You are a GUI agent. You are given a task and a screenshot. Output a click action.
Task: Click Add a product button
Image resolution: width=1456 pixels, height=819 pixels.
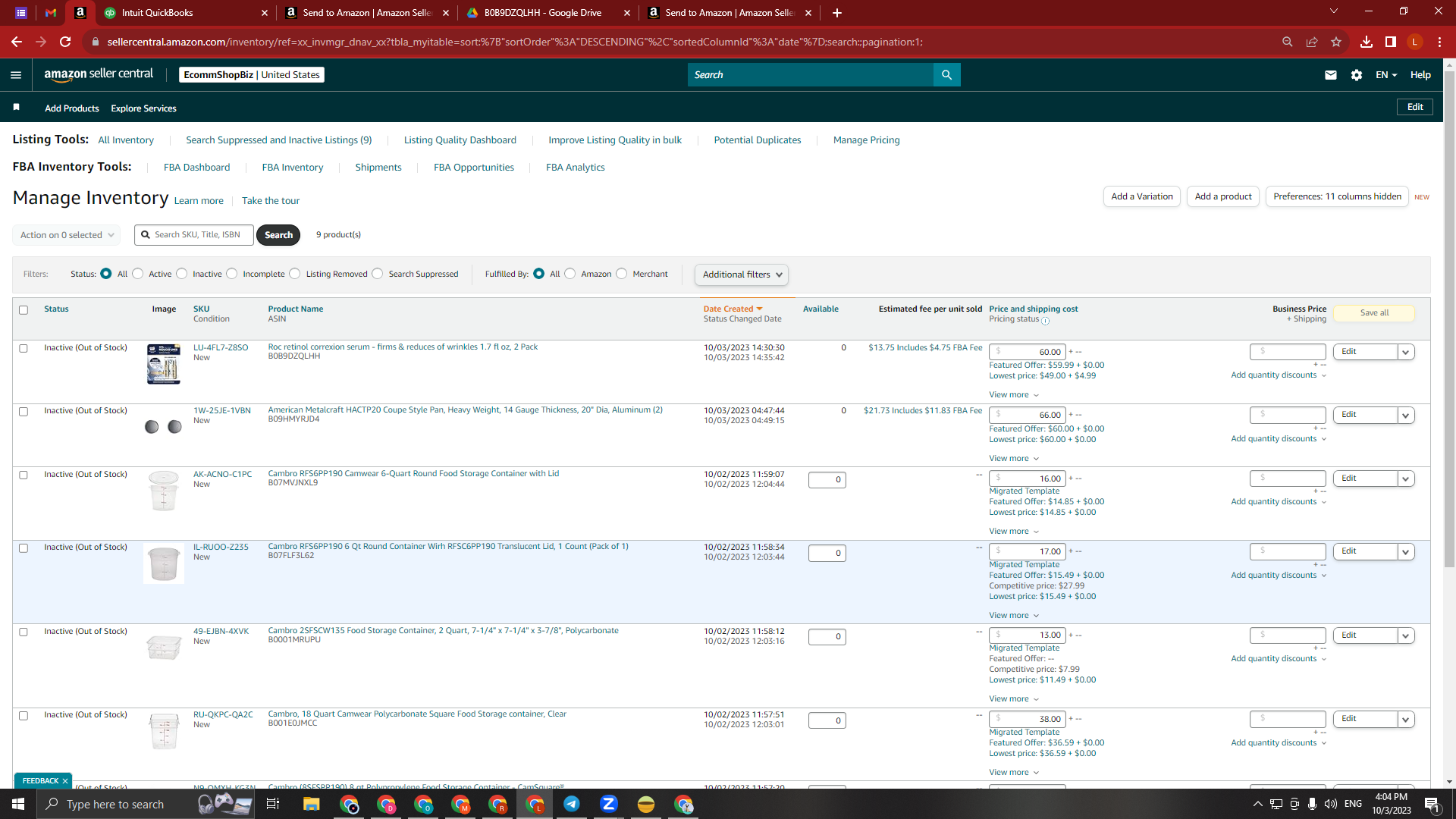coord(1223,196)
